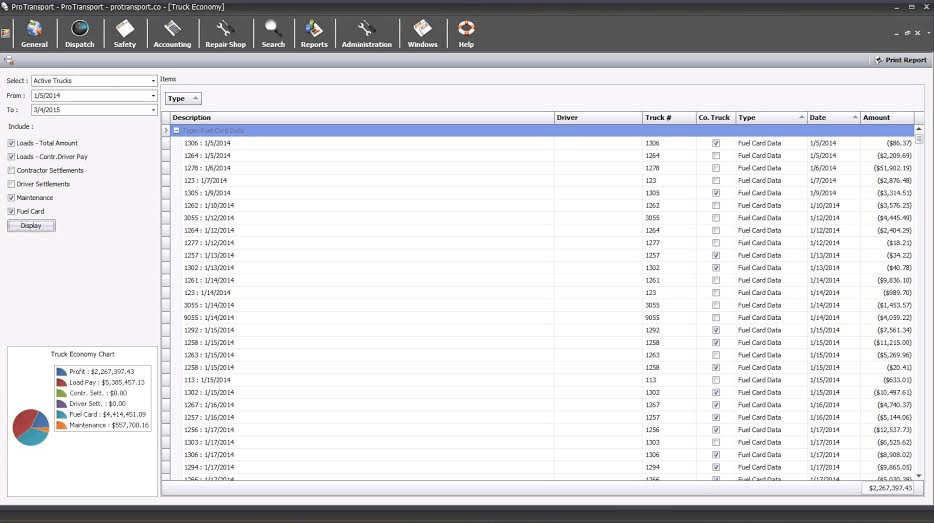Open the Help lifebuoy icon
Screen dimensions: 934x523
[466, 33]
